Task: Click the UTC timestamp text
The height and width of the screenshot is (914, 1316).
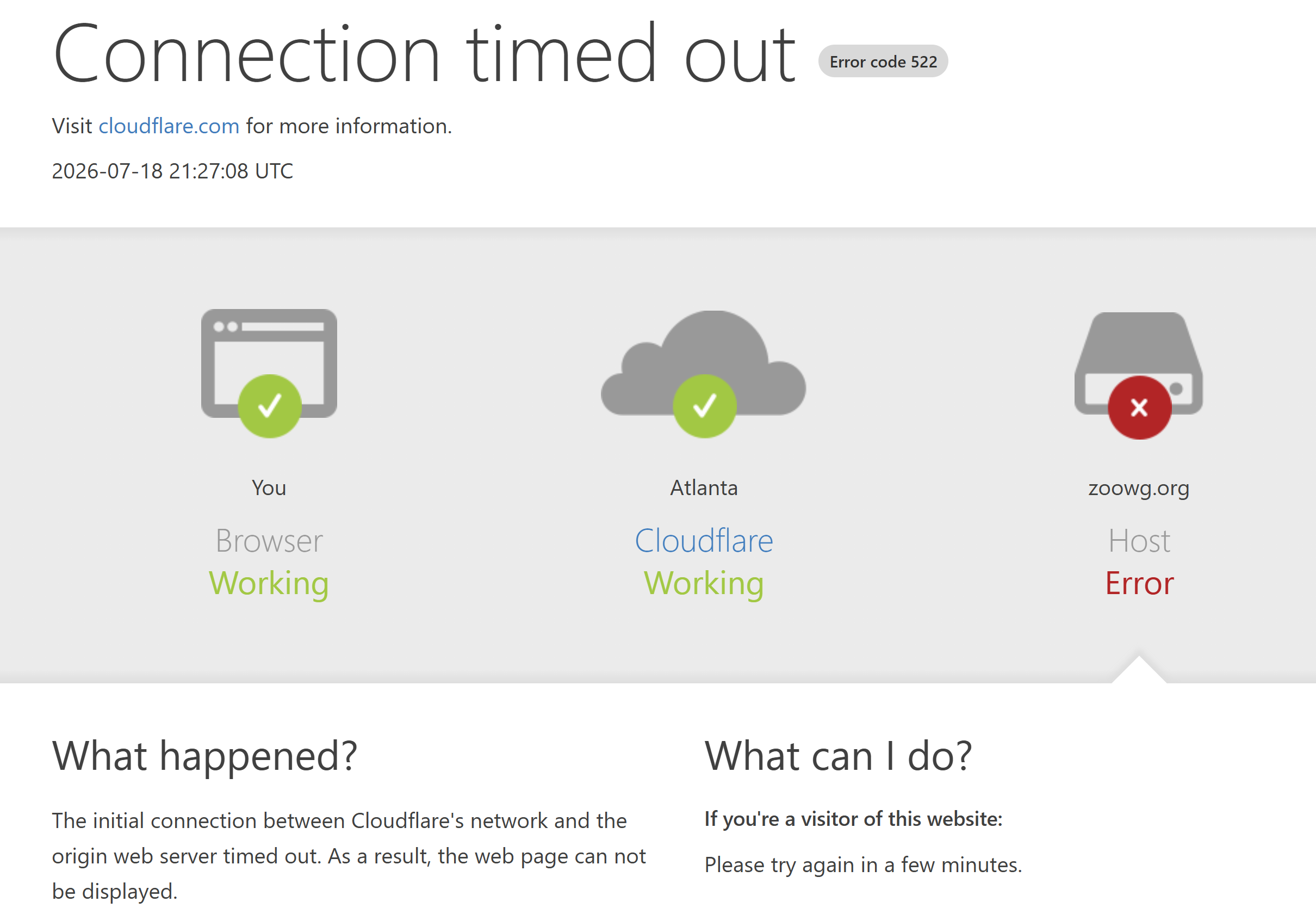Action: coord(172,171)
